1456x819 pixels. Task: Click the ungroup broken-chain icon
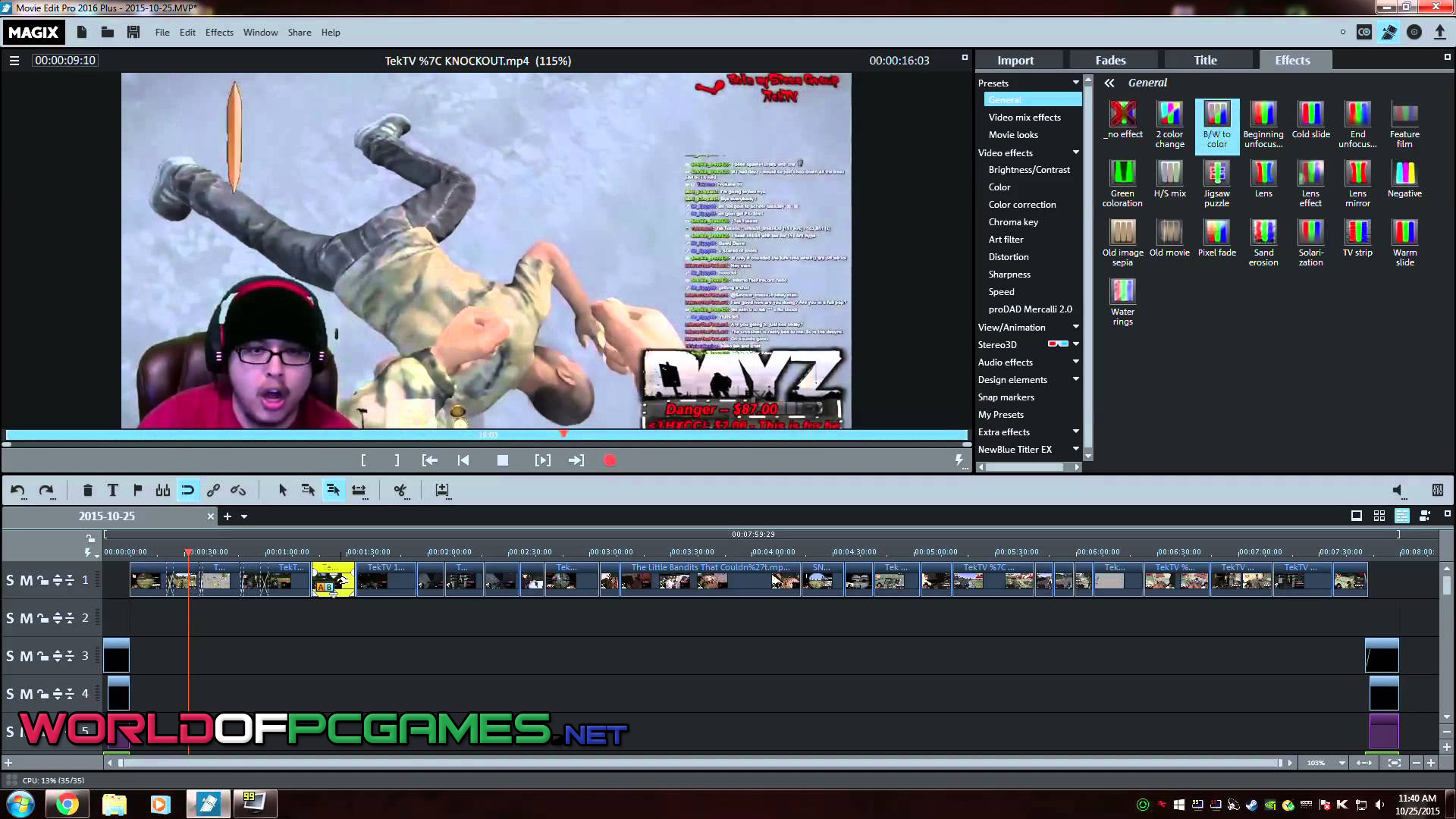pyautogui.click(x=238, y=491)
